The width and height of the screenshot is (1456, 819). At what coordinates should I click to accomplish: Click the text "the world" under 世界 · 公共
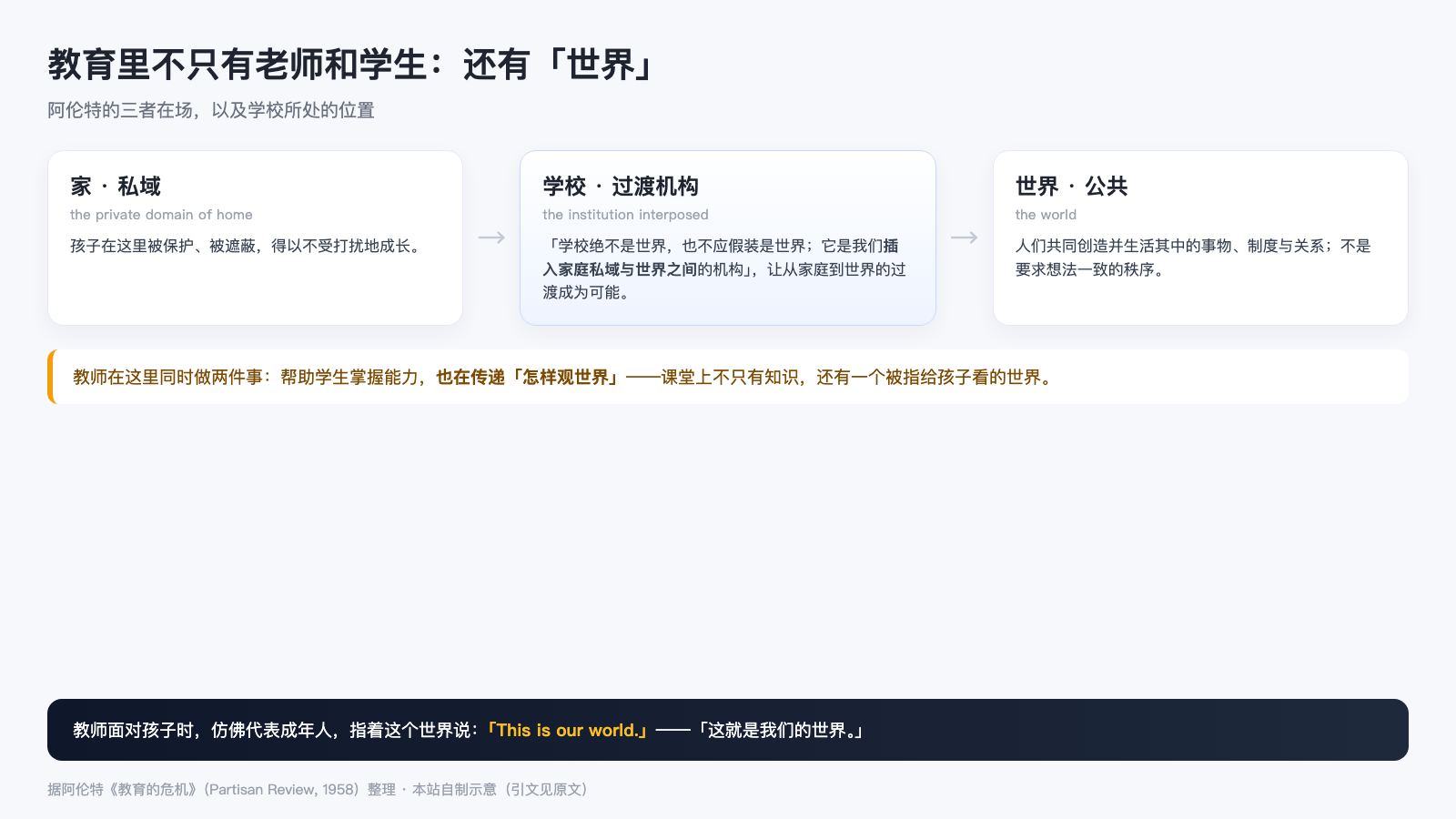(1046, 215)
